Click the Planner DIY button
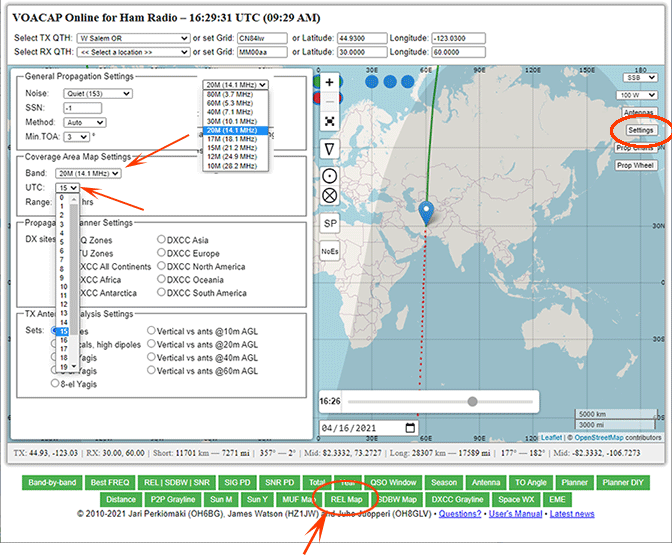The width and height of the screenshot is (672, 557). [623, 482]
